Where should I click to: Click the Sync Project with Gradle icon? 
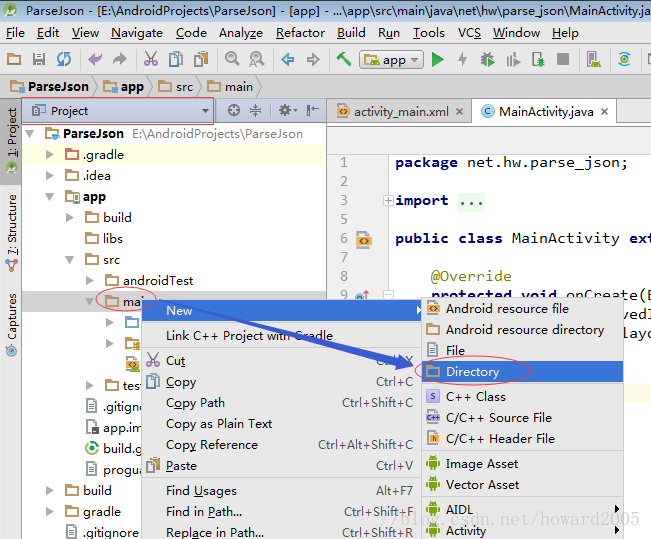coord(624,59)
